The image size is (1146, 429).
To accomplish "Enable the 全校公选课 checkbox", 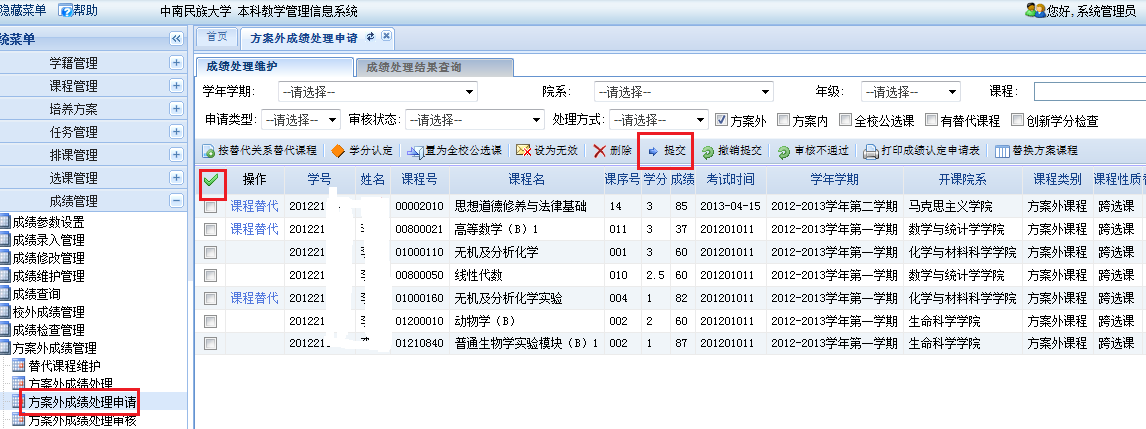I will coord(845,120).
